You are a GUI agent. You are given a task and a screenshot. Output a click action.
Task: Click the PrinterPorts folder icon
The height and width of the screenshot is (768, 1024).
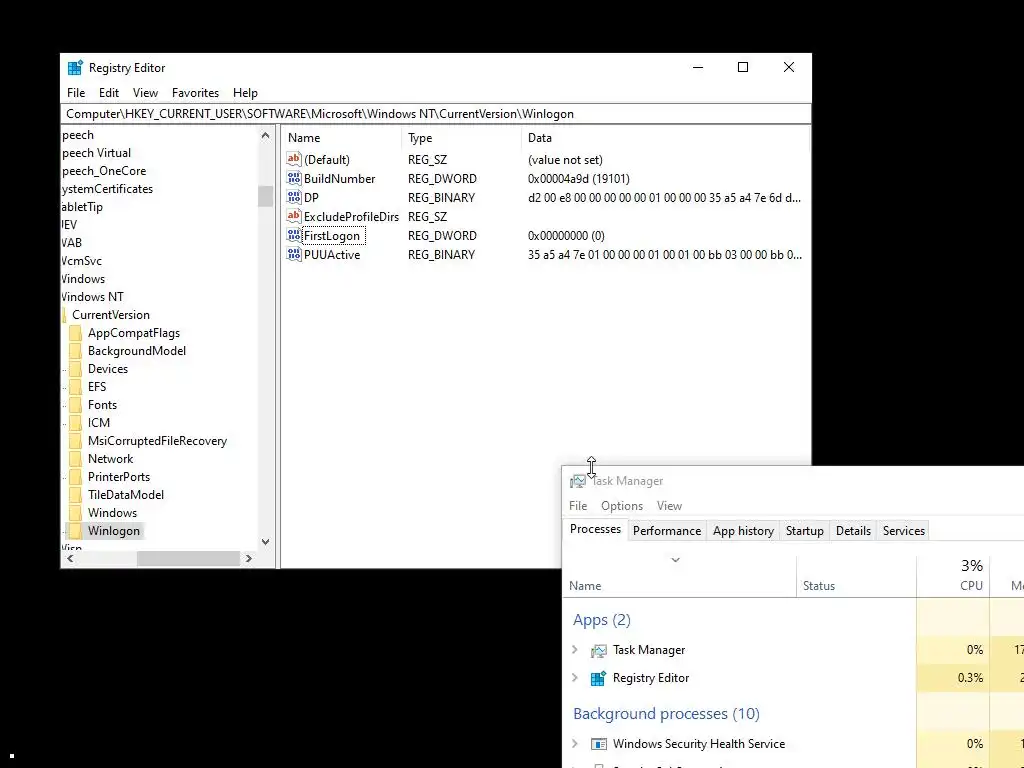(x=76, y=477)
